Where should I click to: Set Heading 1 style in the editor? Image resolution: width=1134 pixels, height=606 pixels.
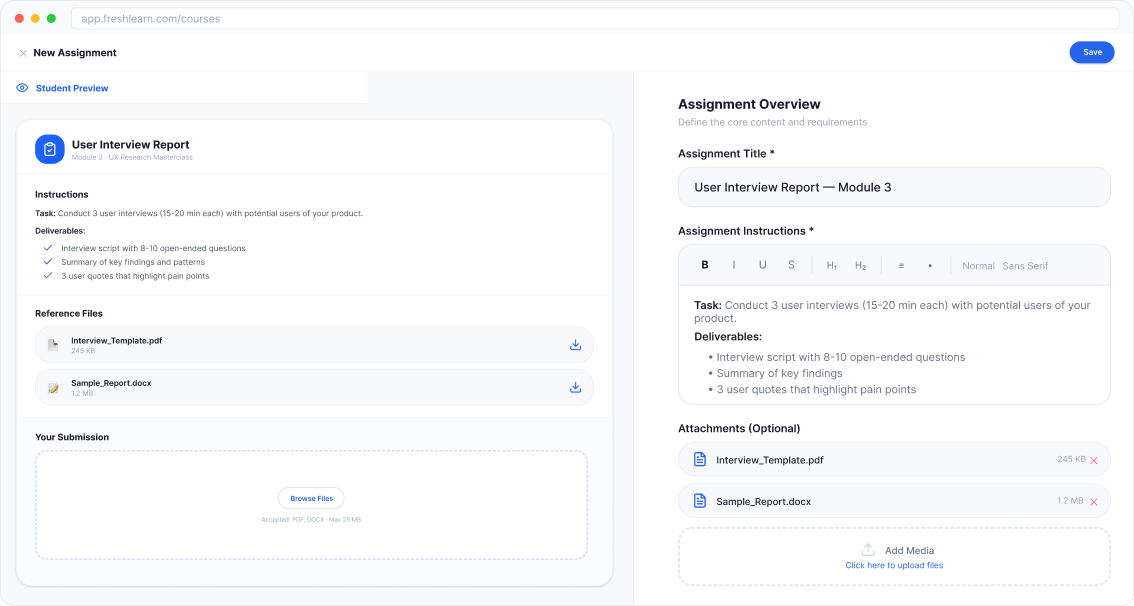[x=831, y=265]
